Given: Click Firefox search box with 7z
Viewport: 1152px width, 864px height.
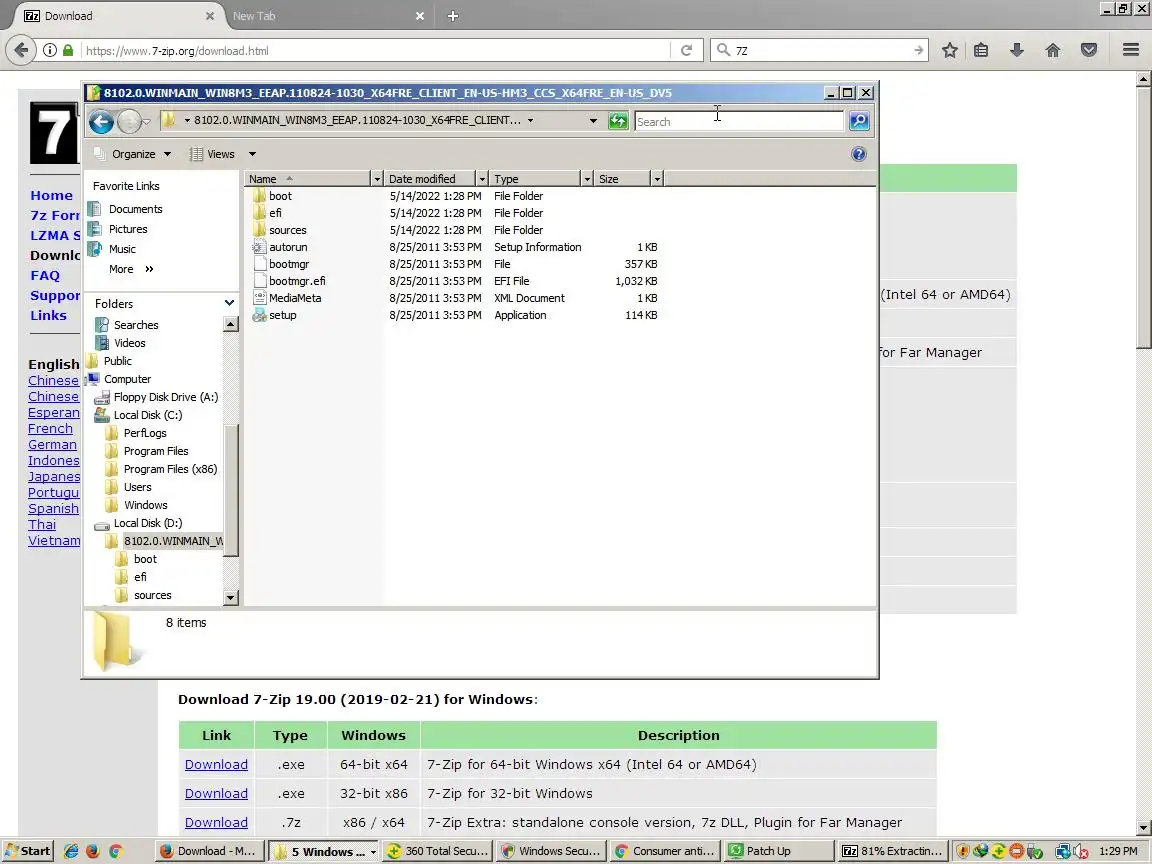Looking at the screenshot, I should pos(820,50).
